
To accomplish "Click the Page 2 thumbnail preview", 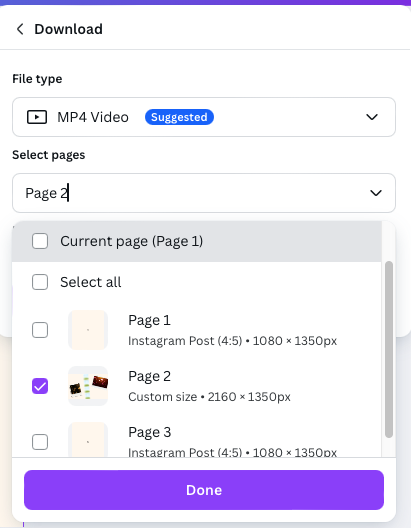I will [x=88, y=386].
